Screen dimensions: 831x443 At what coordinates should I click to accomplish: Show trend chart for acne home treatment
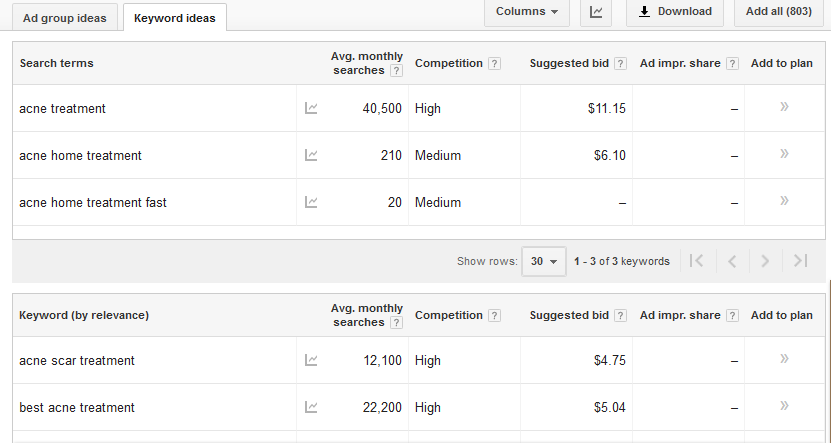pyautogui.click(x=311, y=155)
